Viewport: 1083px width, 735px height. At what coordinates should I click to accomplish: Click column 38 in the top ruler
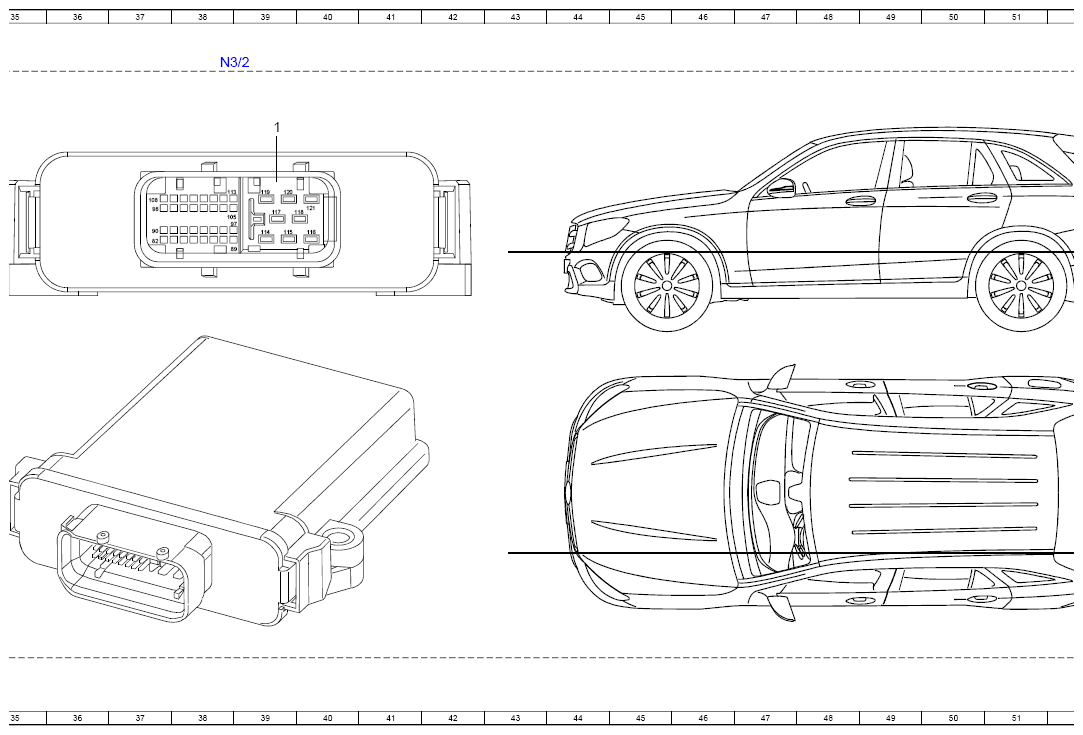pyautogui.click(x=202, y=17)
